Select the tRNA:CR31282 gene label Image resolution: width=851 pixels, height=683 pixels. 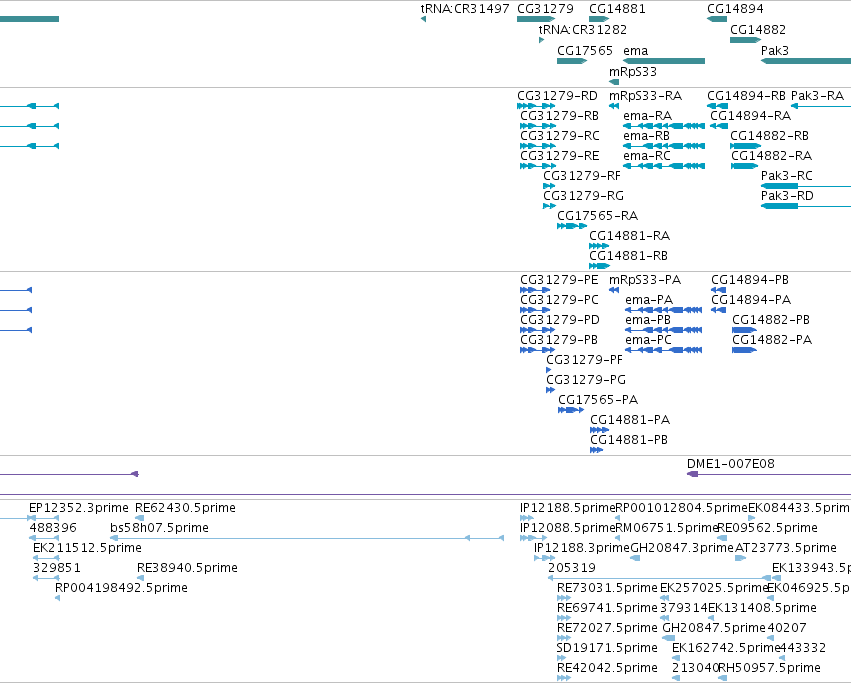click(583, 29)
